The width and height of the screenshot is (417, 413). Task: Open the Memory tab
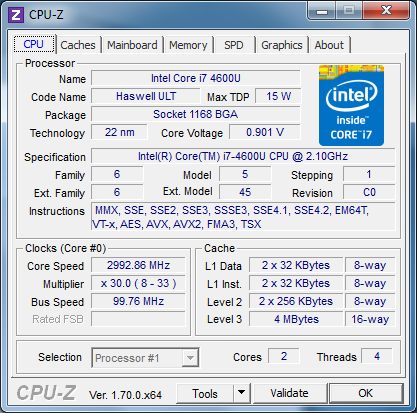188,45
